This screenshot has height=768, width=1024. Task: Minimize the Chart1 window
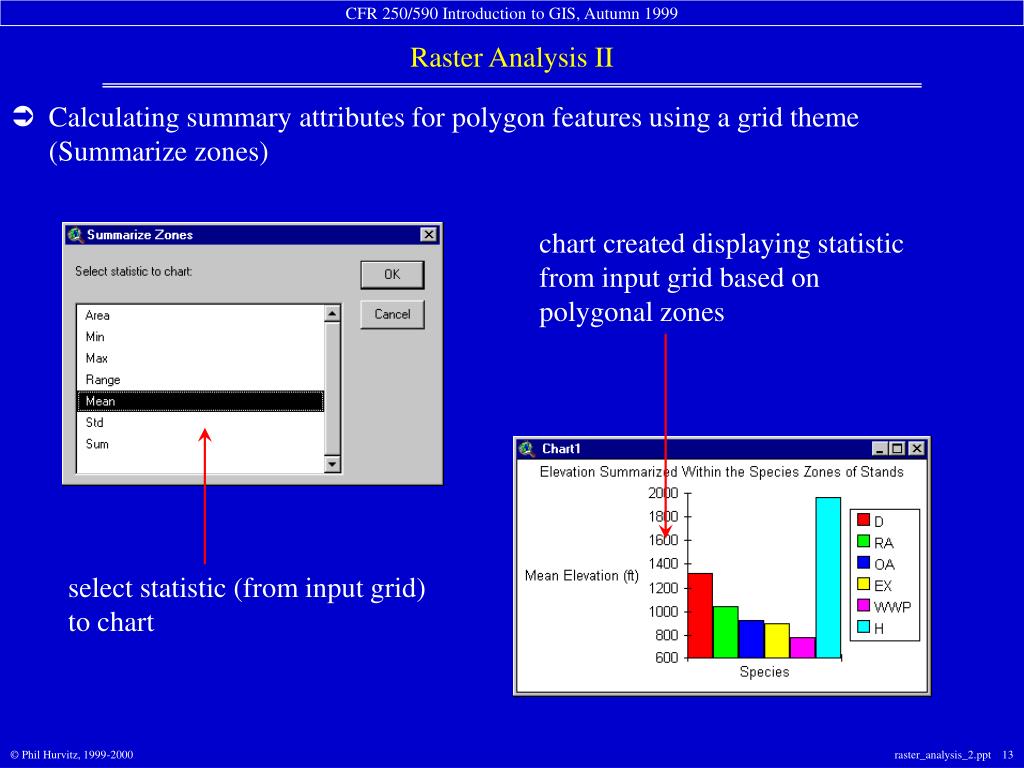(880, 449)
